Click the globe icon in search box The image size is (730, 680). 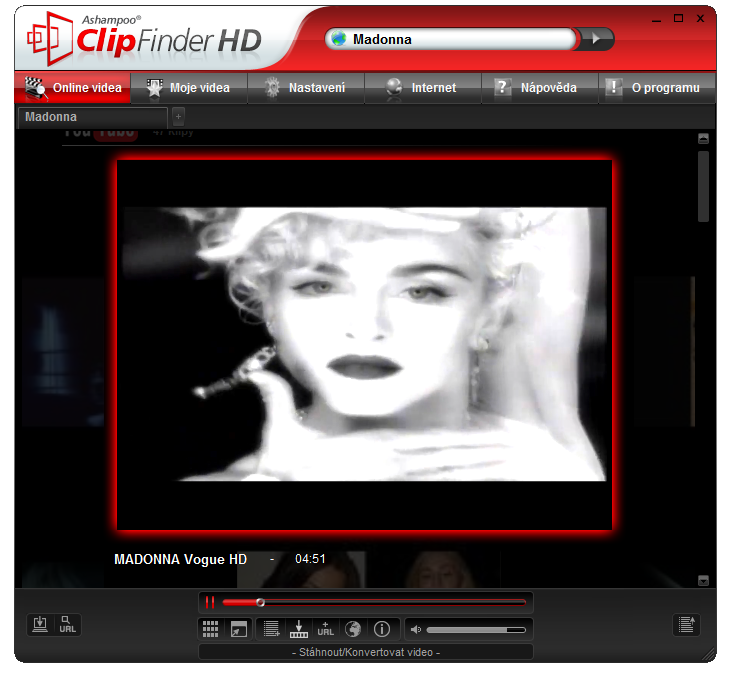(x=338, y=39)
